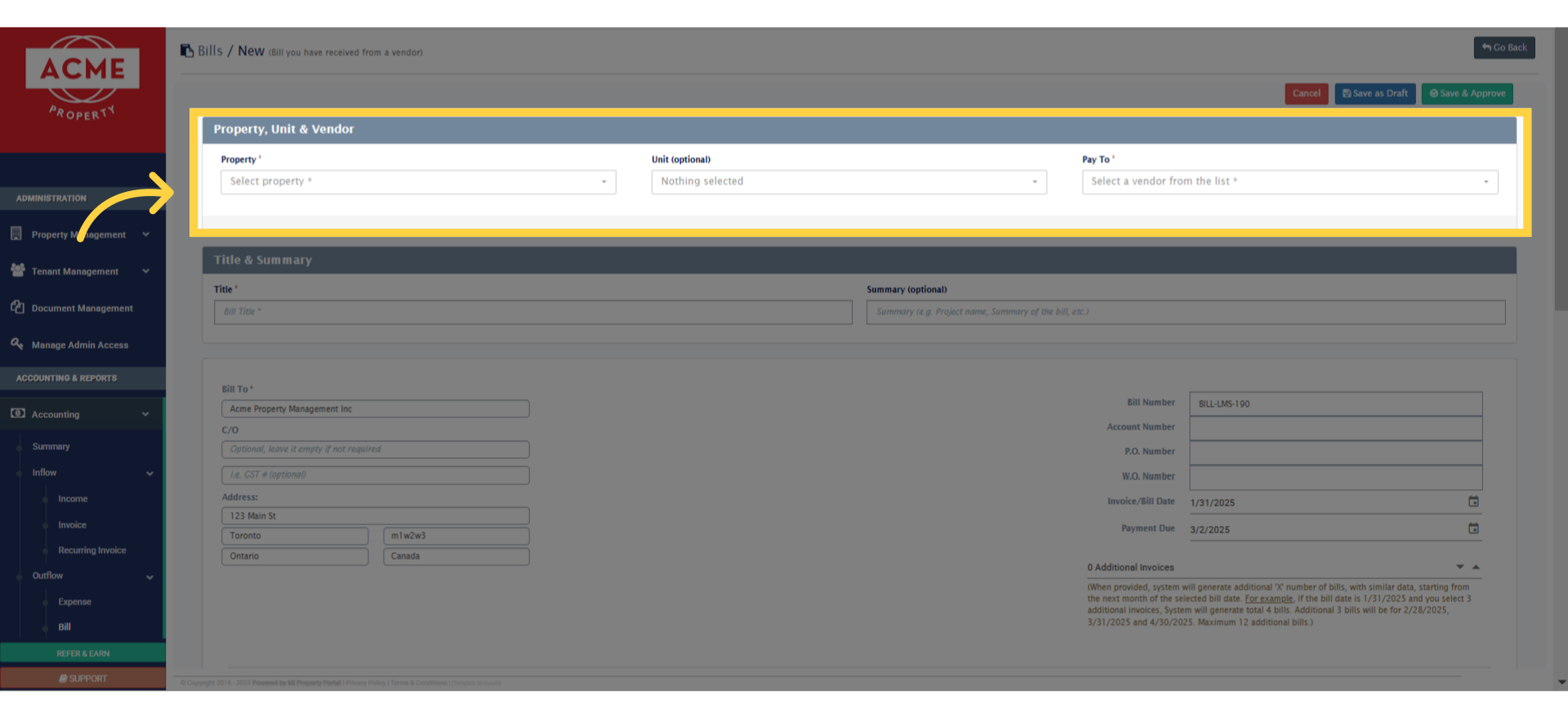Click the GST number optional field
The width and height of the screenshot is (1568, 717).
coord(376,474)
